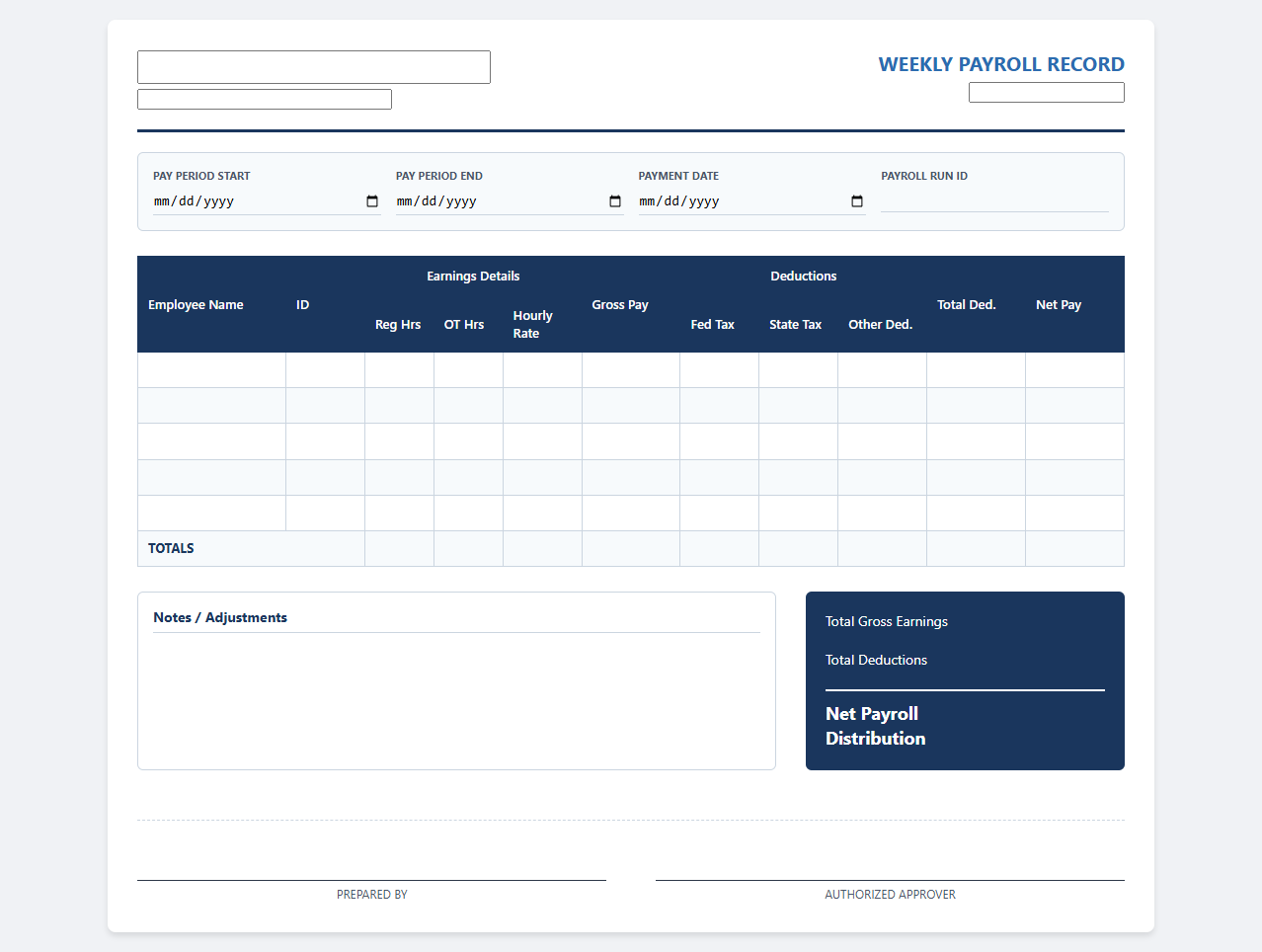Click the smaller field below company name
Screen dimensions: 1262x952
(265, 99)
